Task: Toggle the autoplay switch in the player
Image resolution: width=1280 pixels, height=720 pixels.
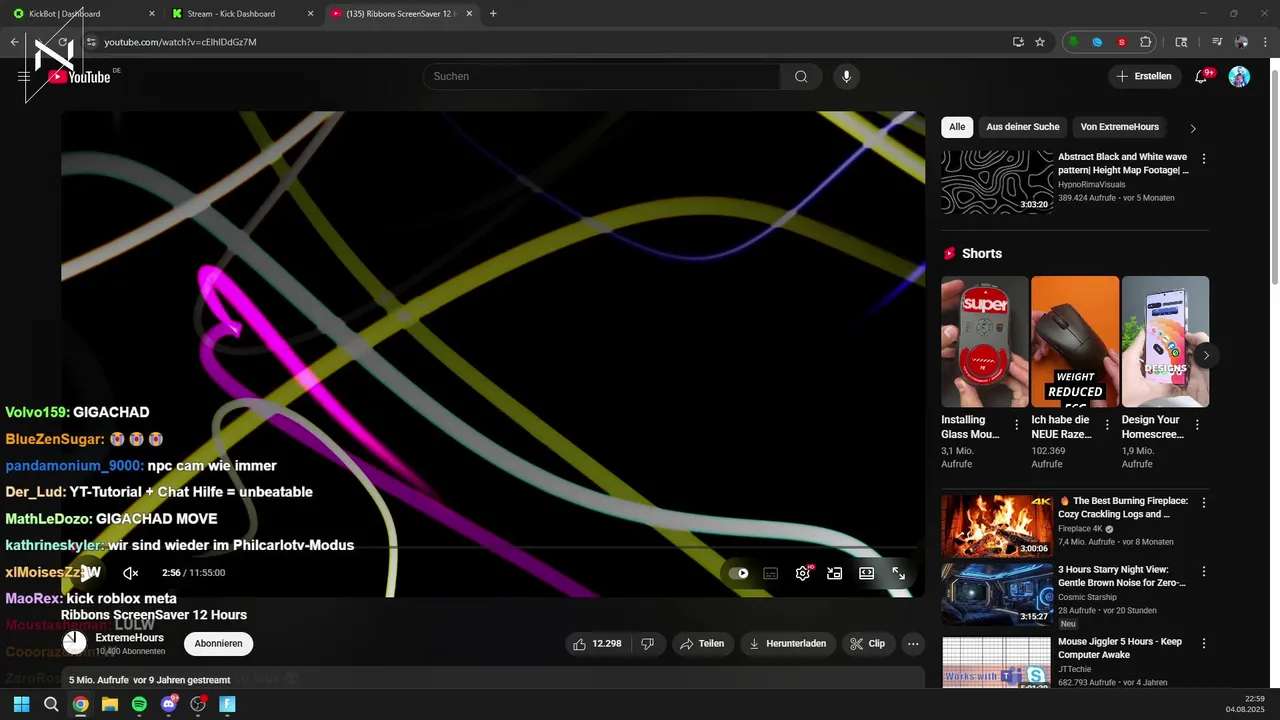Action: (739, 573)
